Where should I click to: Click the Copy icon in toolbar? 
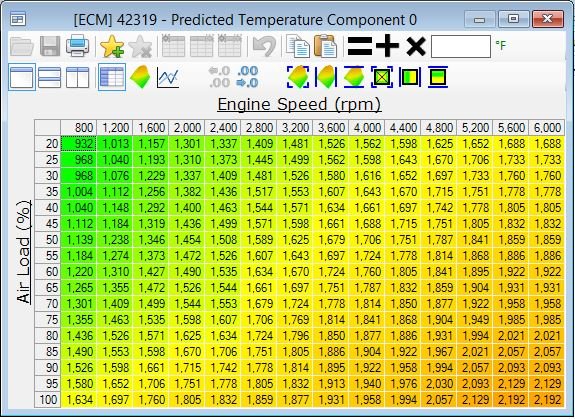coord(298,46)
